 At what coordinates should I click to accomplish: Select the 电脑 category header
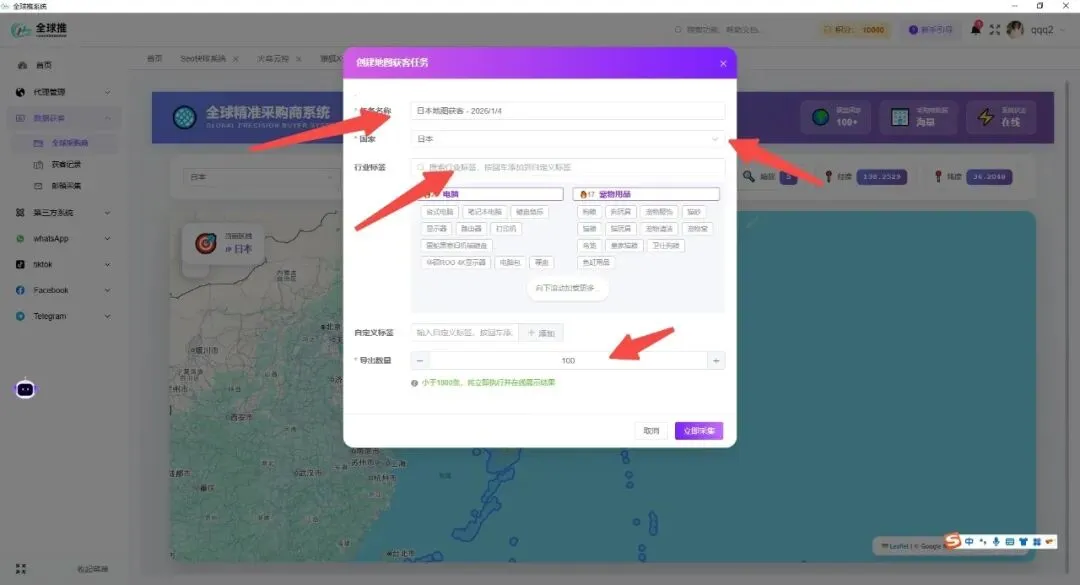[492, 194]
